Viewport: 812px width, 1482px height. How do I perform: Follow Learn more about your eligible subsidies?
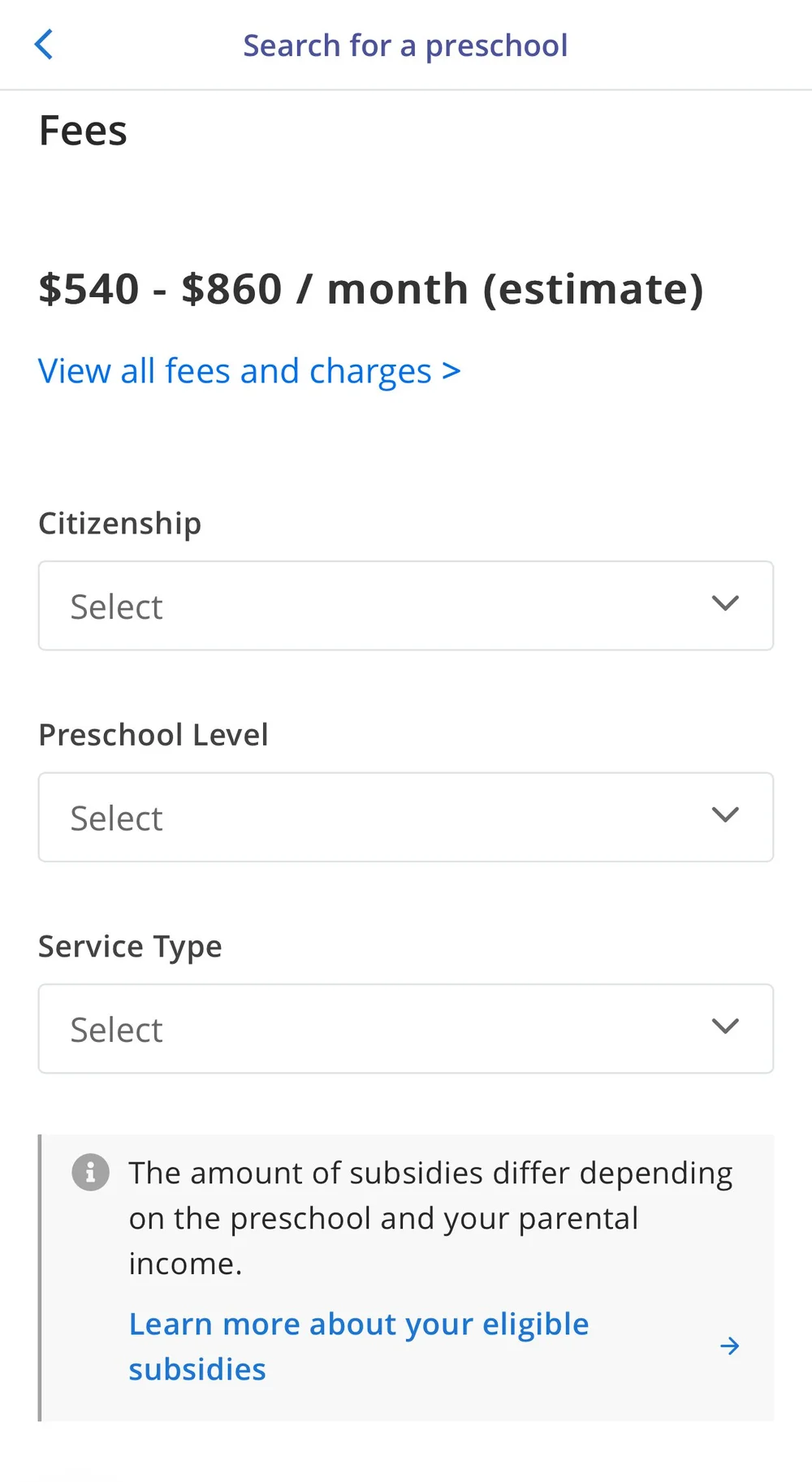pyautogui.click(x=358, y=1346)
